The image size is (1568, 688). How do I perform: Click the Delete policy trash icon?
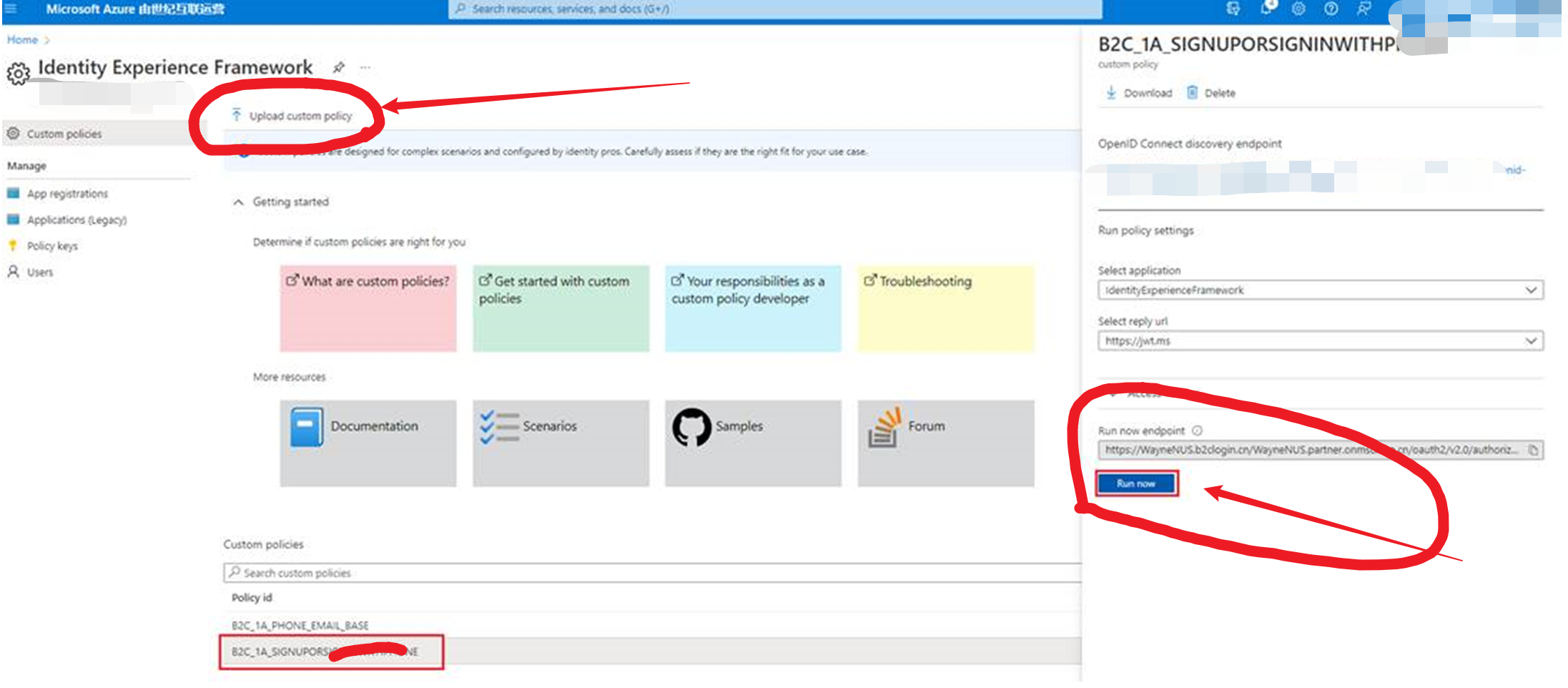tap(1192, 93)
